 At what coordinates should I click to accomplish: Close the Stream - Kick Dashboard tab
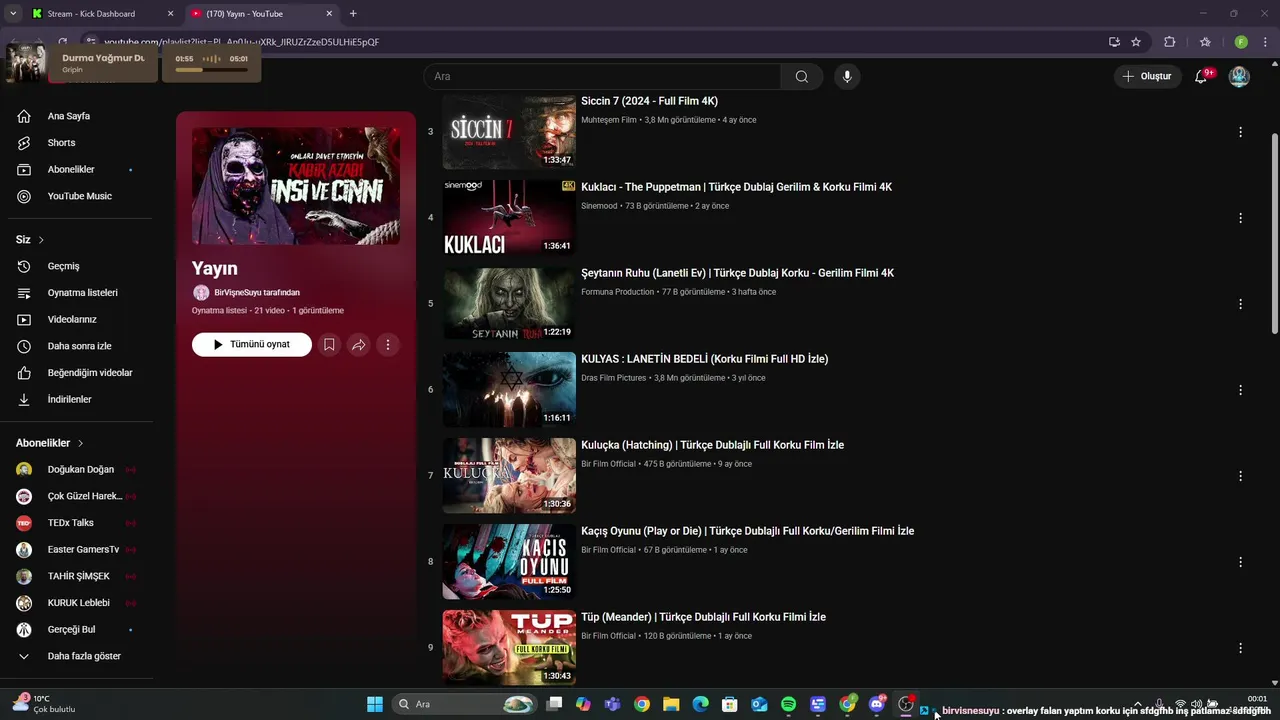tap(170, 14)
